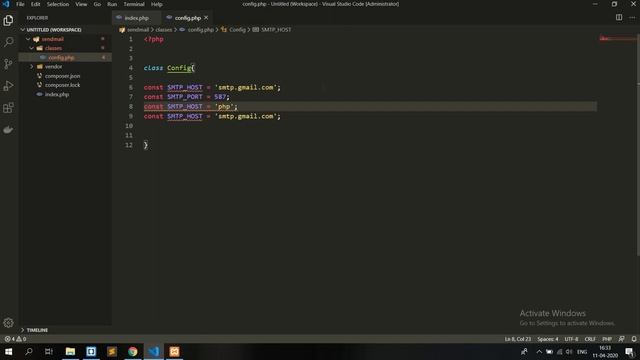
Task: Open the volume control in system tray
Action: [x=569, y=351]
